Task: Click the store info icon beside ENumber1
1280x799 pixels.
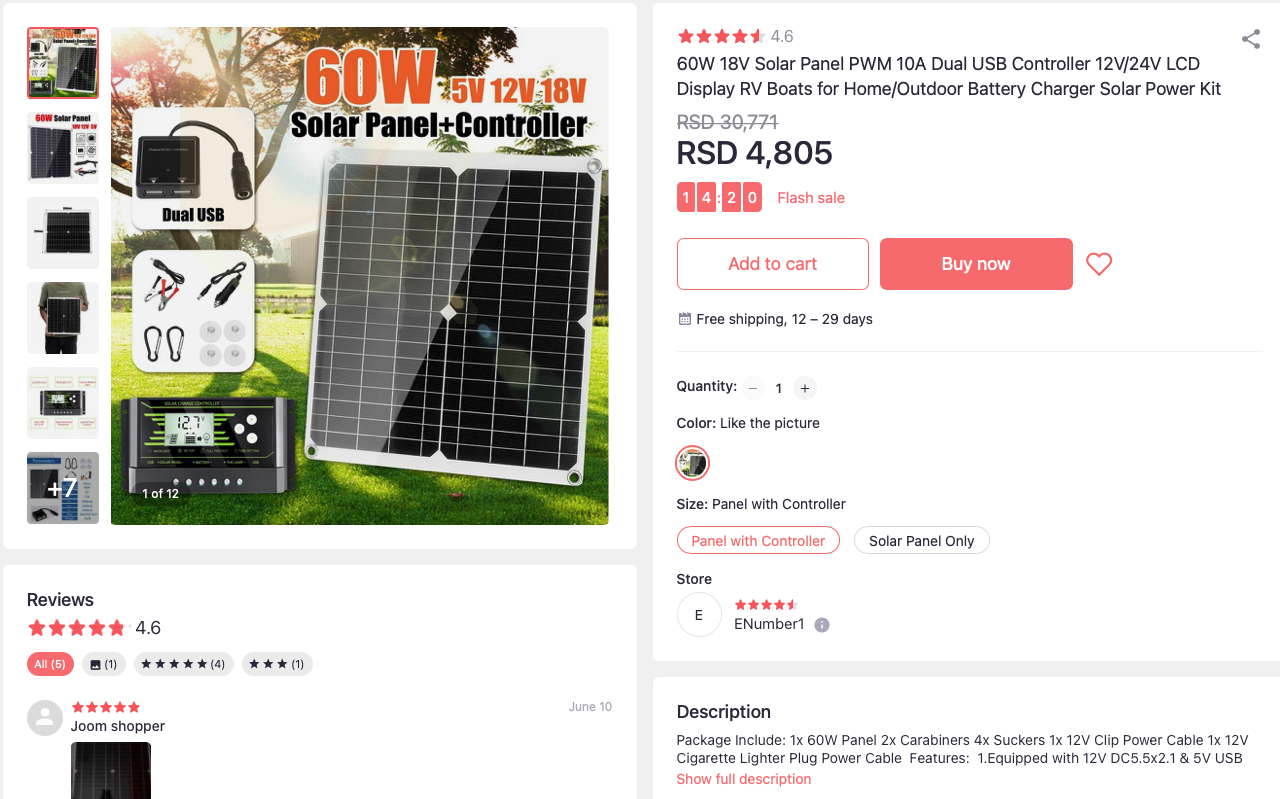Action: click(822, 625)
